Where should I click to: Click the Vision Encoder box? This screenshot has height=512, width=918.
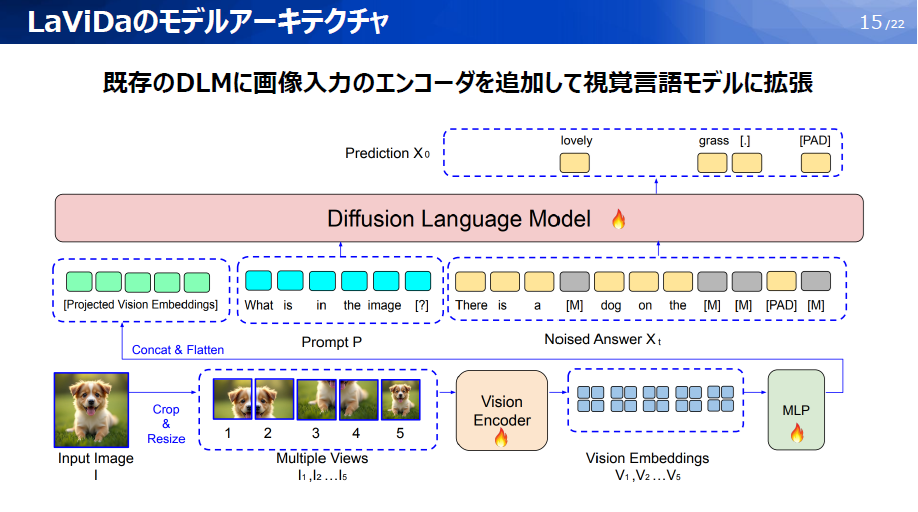[x=502, y=411]
